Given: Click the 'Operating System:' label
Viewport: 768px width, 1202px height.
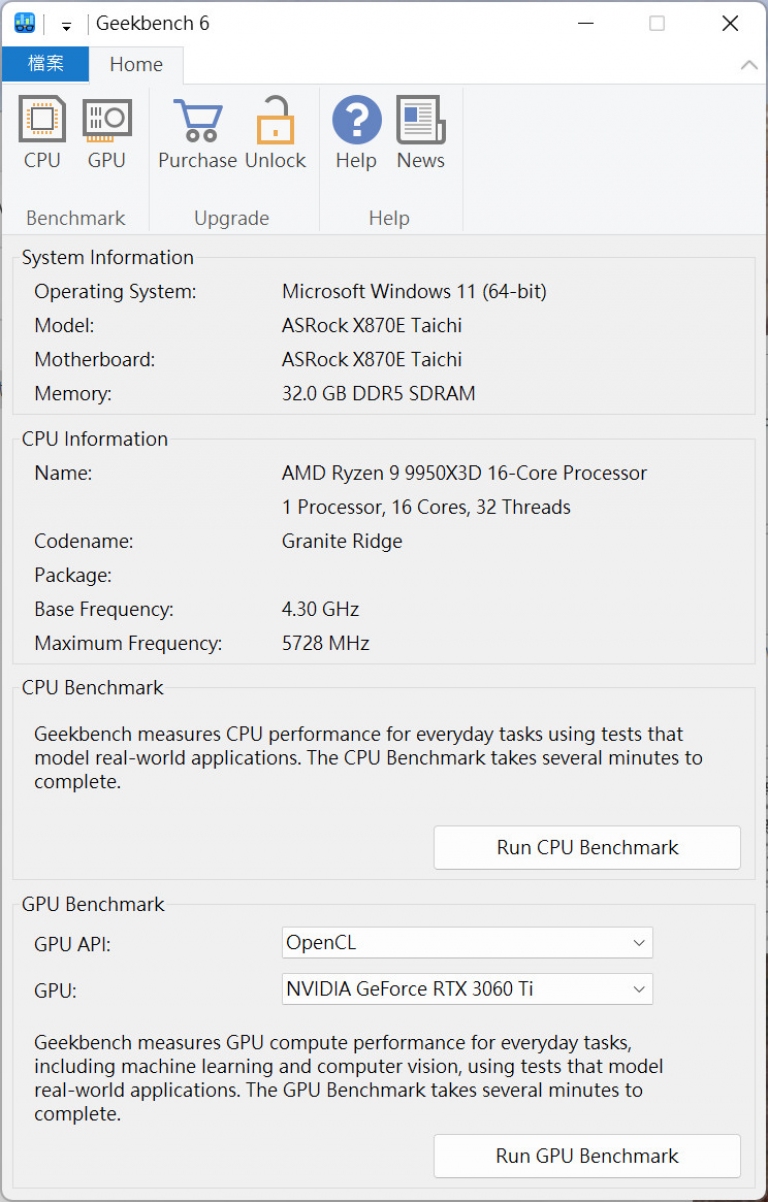Looking at the screenshot, I should [x=115, y=291].
